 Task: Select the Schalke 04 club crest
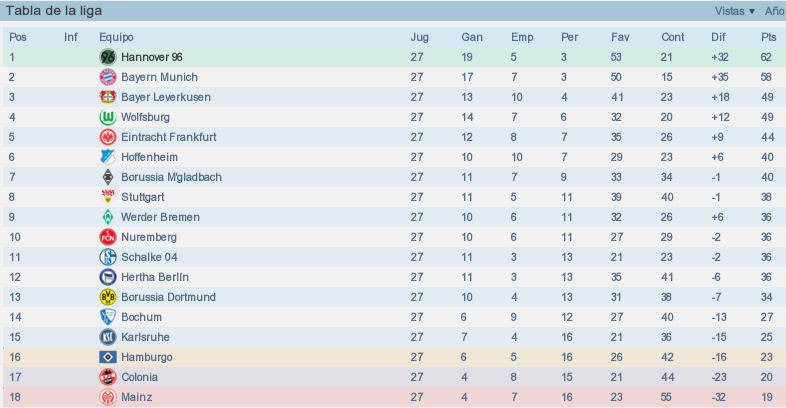click(108, 257)
